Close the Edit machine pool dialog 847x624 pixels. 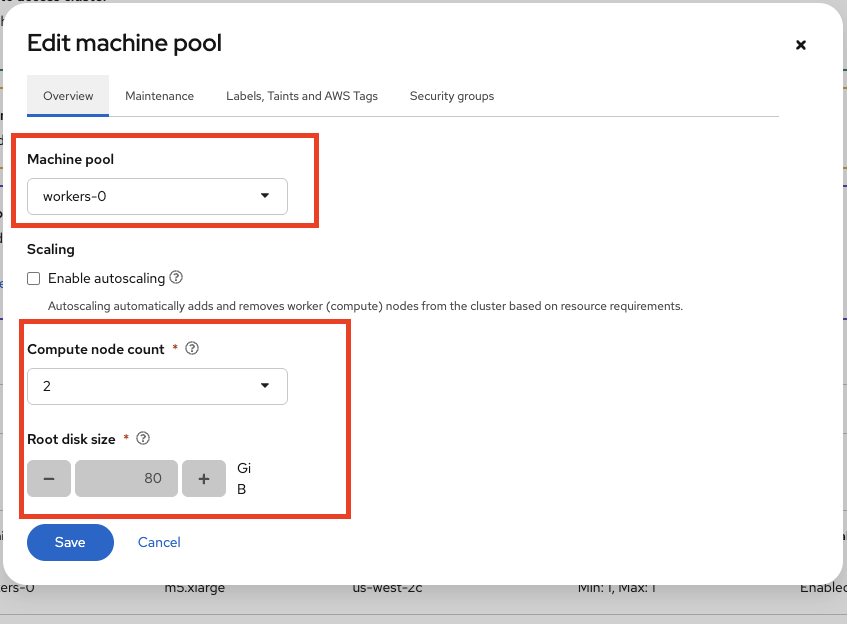tap(801, 45)
